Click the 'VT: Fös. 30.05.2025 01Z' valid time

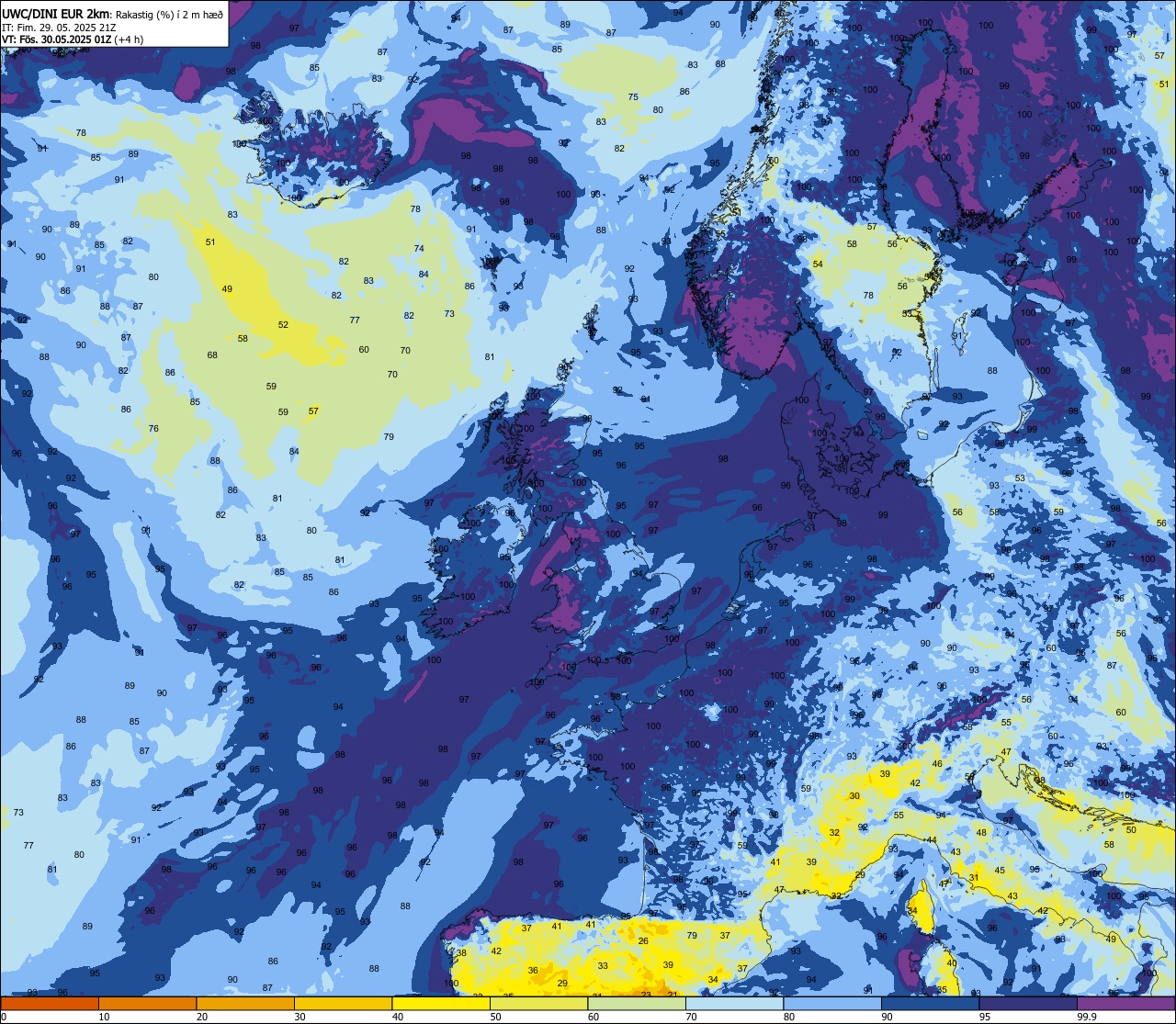click(56, 39)
